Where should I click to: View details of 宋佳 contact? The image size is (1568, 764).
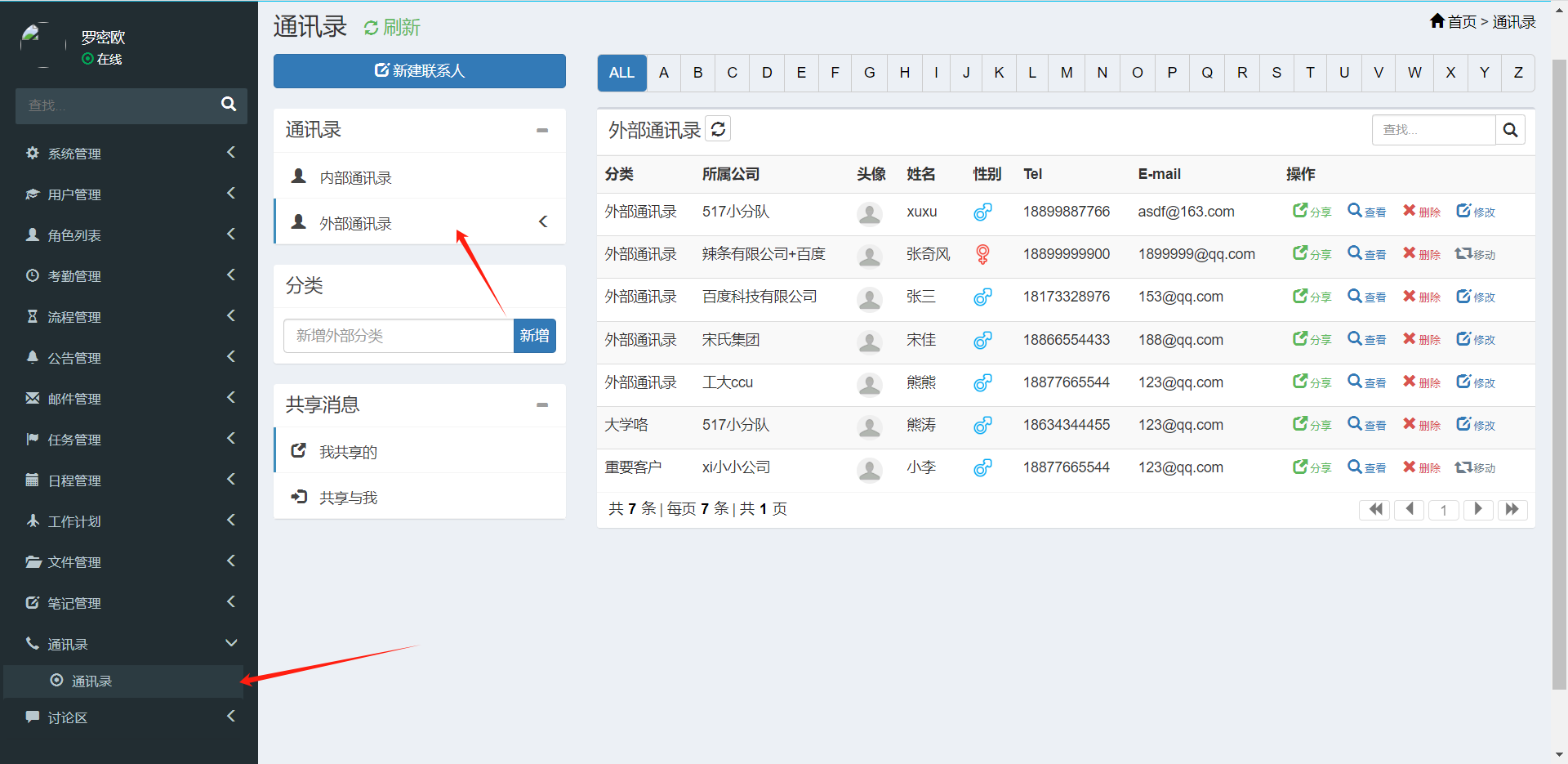(x=1366, y=339)
